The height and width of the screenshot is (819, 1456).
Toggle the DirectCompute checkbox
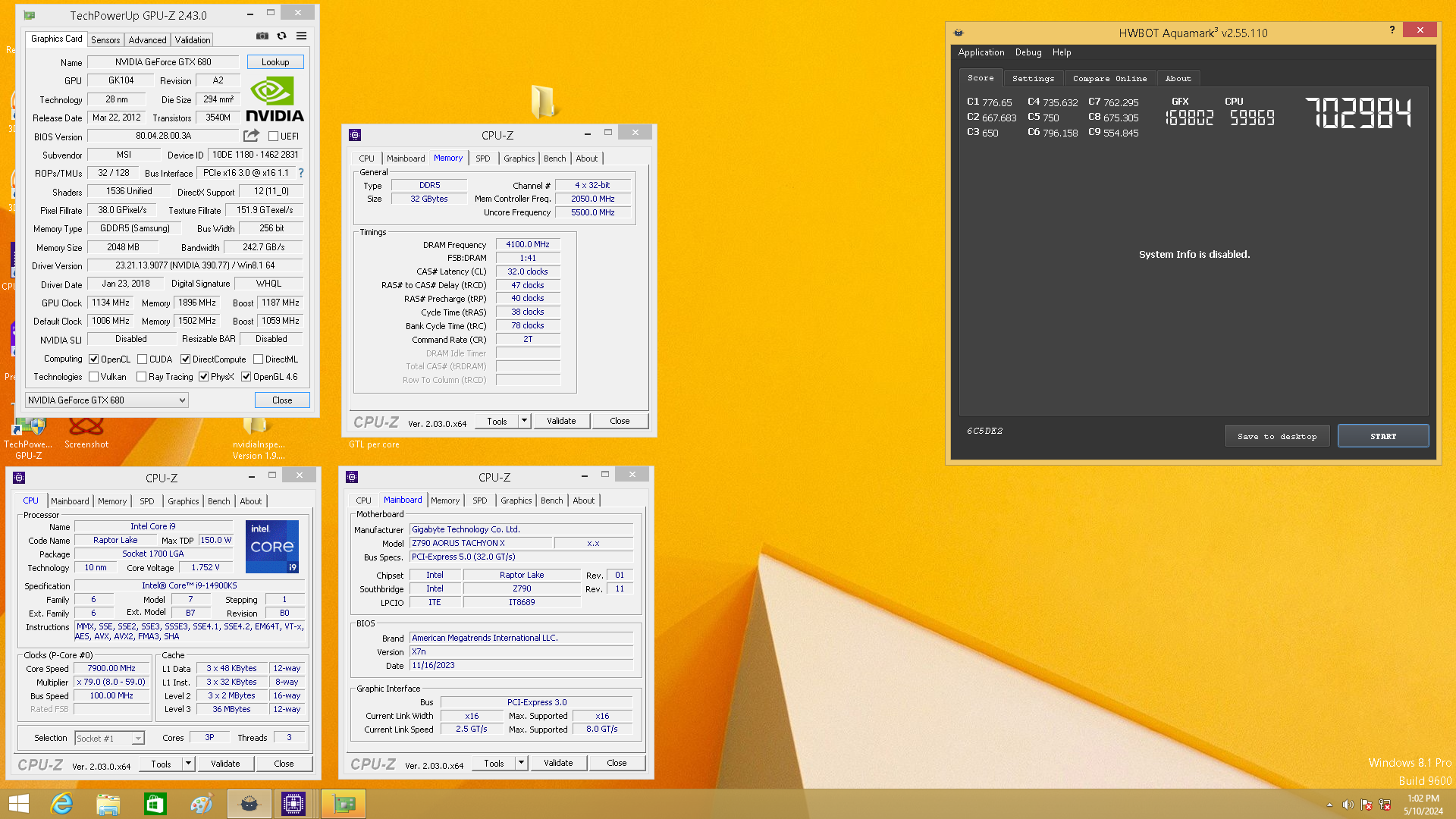coord(185,359)
